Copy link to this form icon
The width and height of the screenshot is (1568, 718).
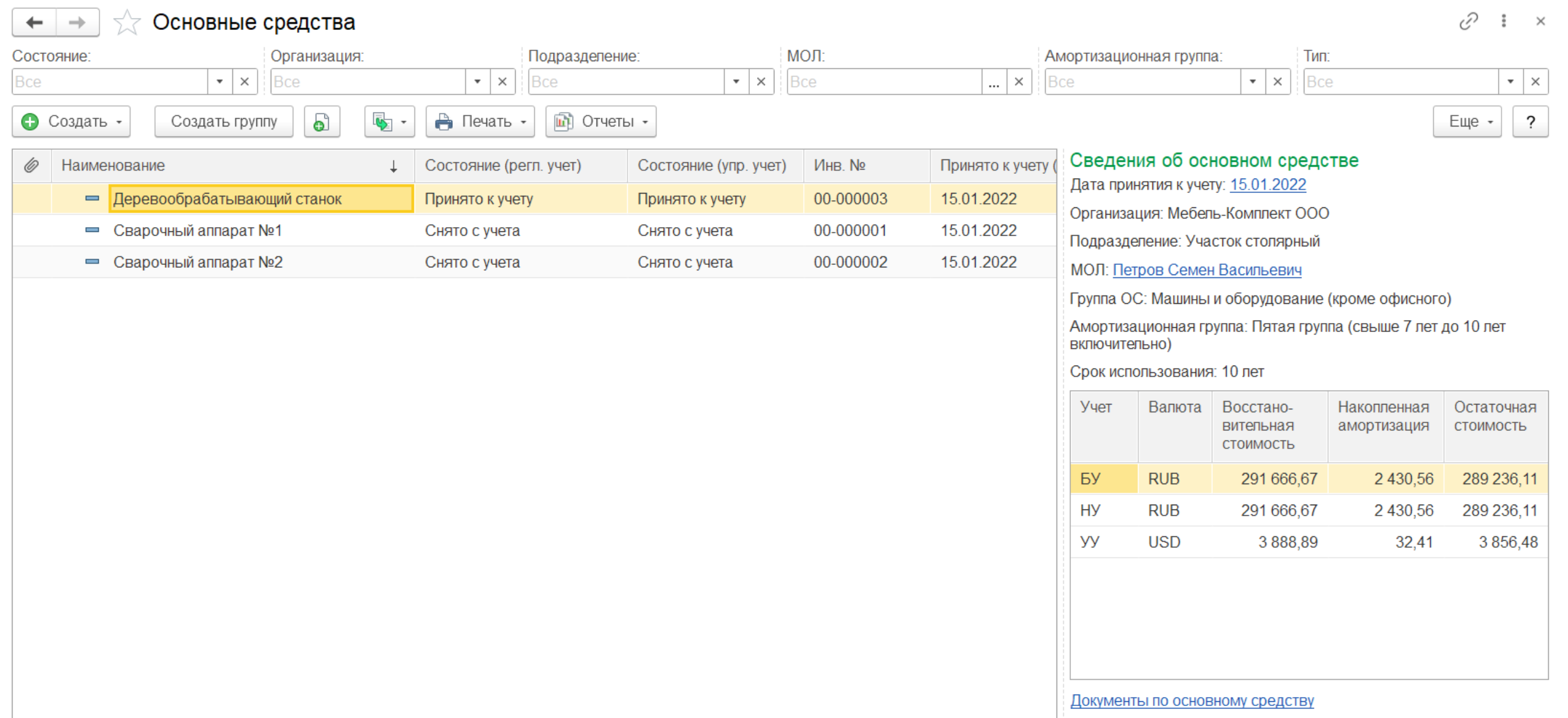click(1468, 22)
